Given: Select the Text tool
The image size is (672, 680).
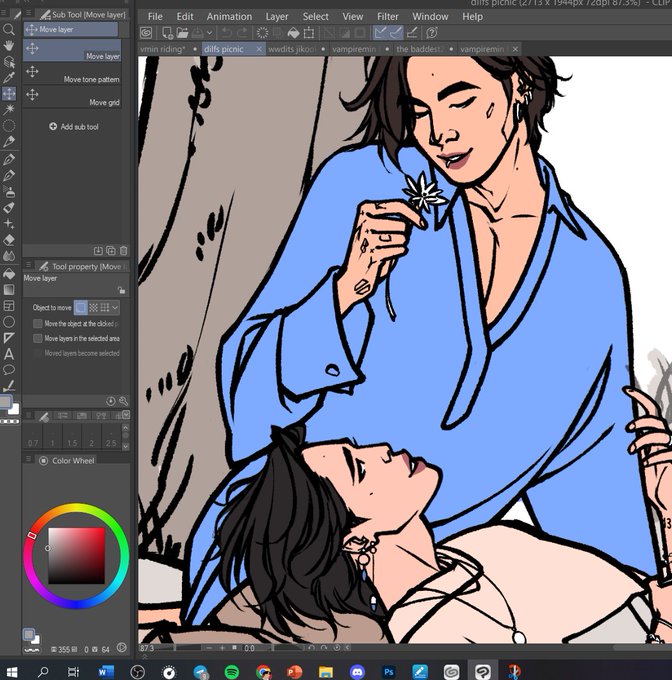Looking at the screenshot, I should (9, 354).
